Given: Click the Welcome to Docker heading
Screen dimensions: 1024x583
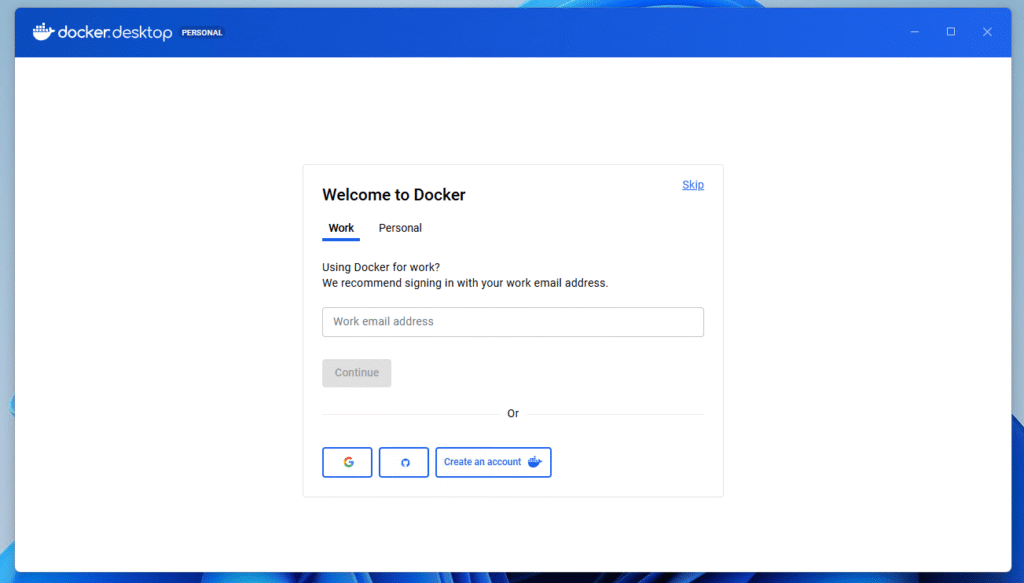Looking at the screenshot, I should tap(393, 195).
